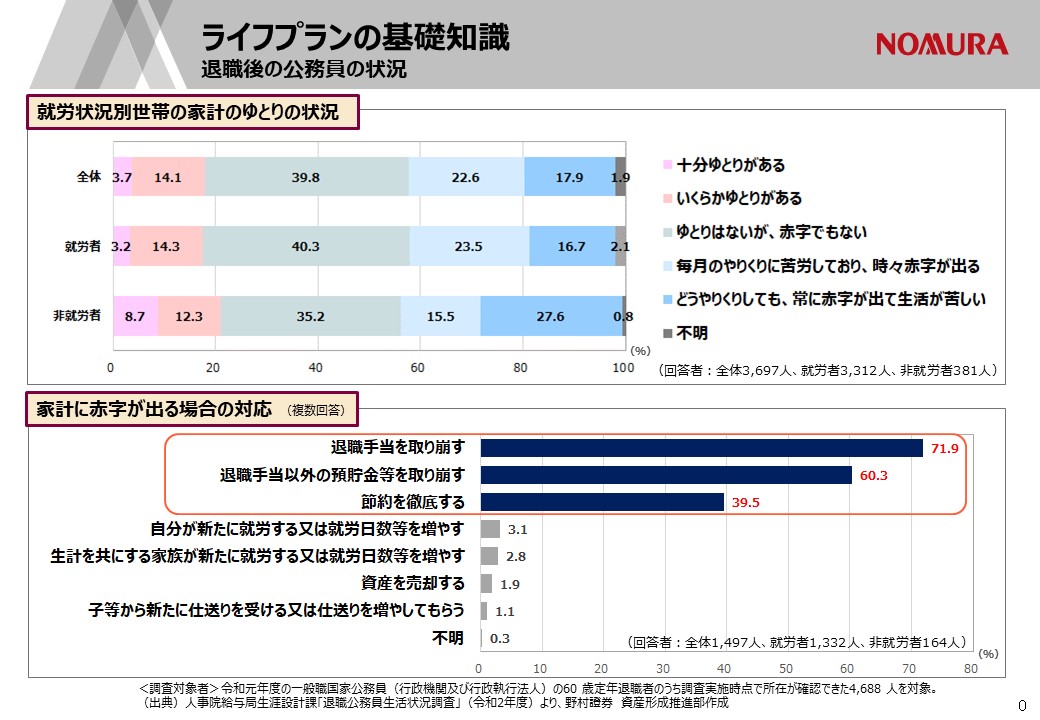Click the pink 十分ゆとりがある legend swatch

pyautogui.click(x=667, y=165)
